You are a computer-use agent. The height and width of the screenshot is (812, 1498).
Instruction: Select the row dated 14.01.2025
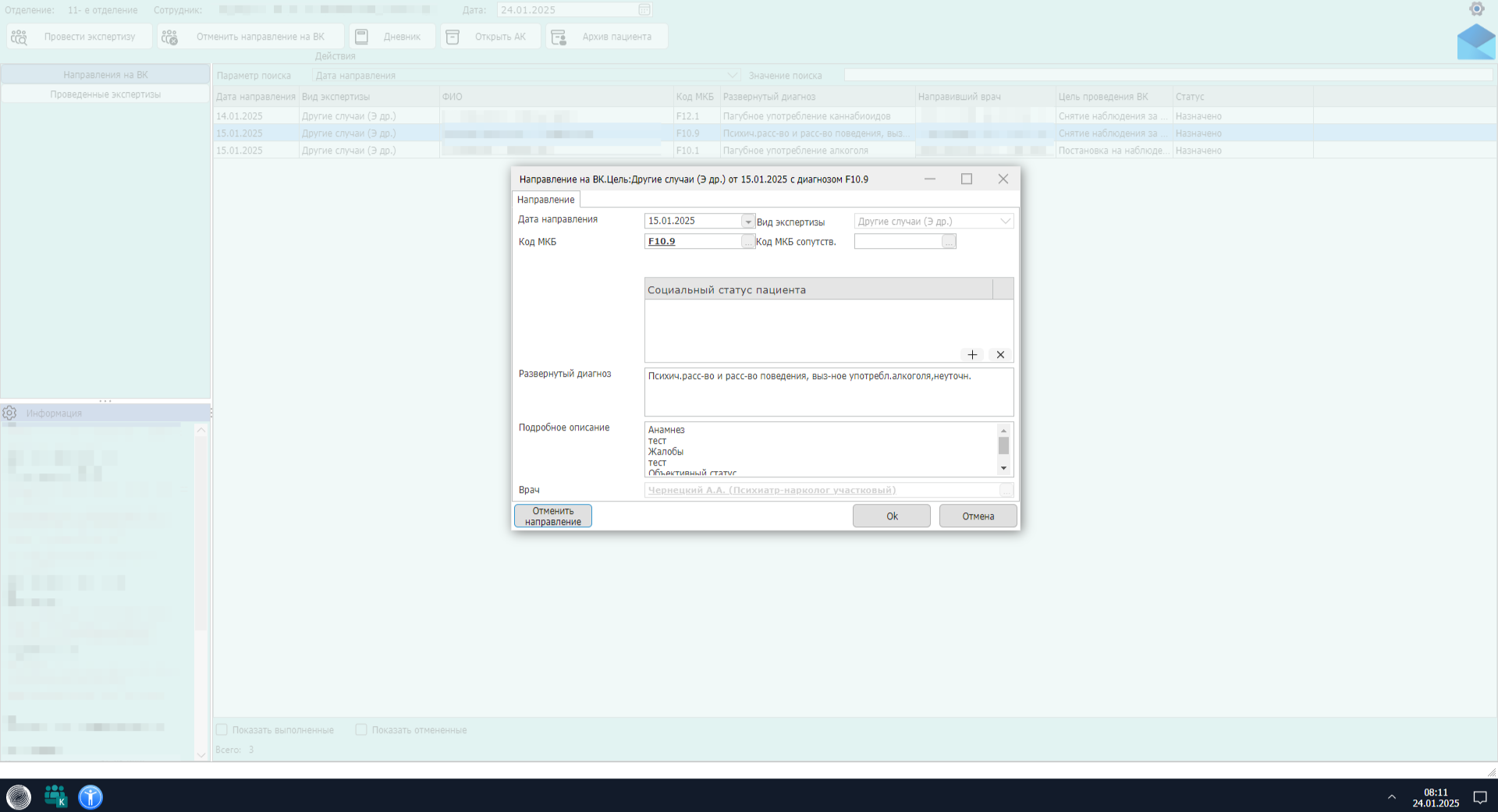tap(854, 116)
